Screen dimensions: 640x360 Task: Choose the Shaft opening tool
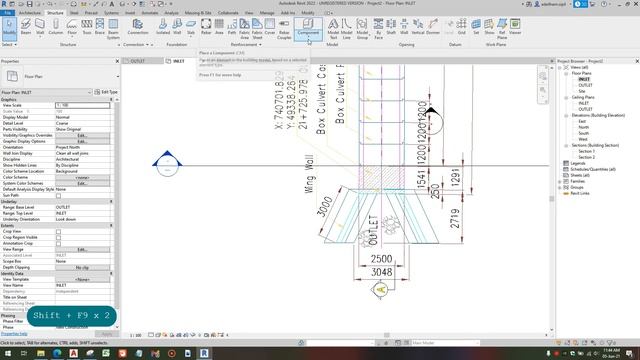(x=391, y=27)
